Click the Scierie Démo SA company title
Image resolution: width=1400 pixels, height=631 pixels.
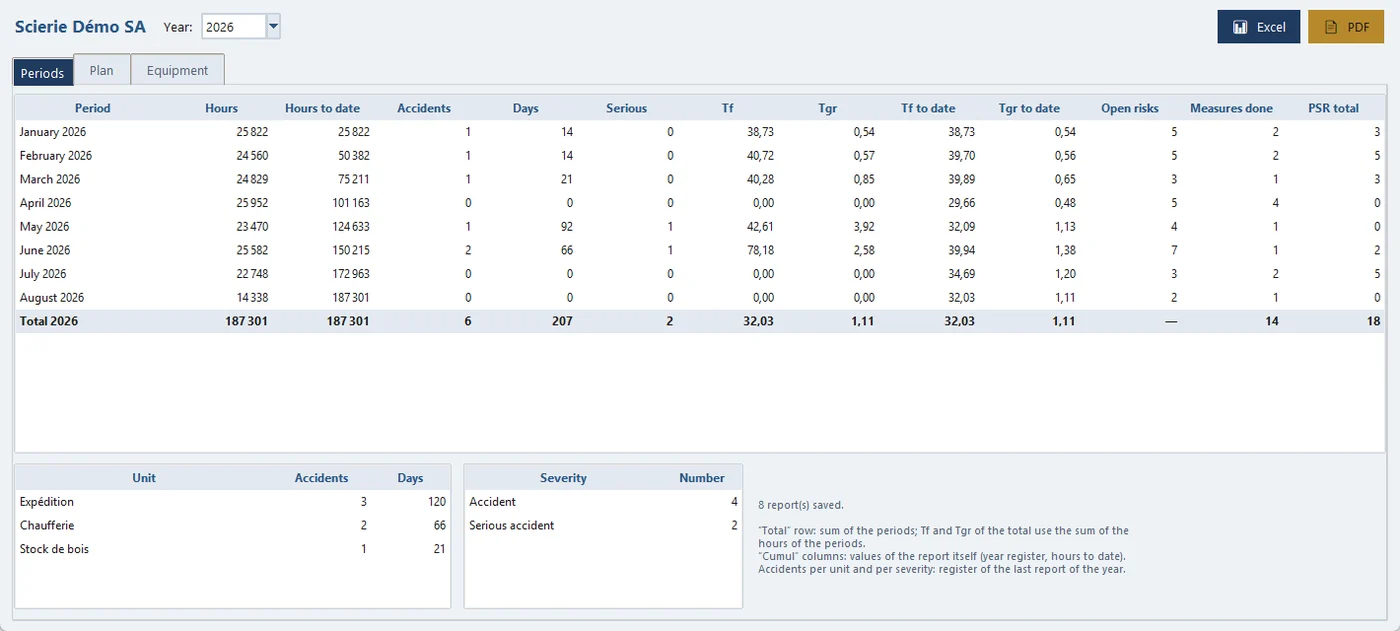point(80,27)
